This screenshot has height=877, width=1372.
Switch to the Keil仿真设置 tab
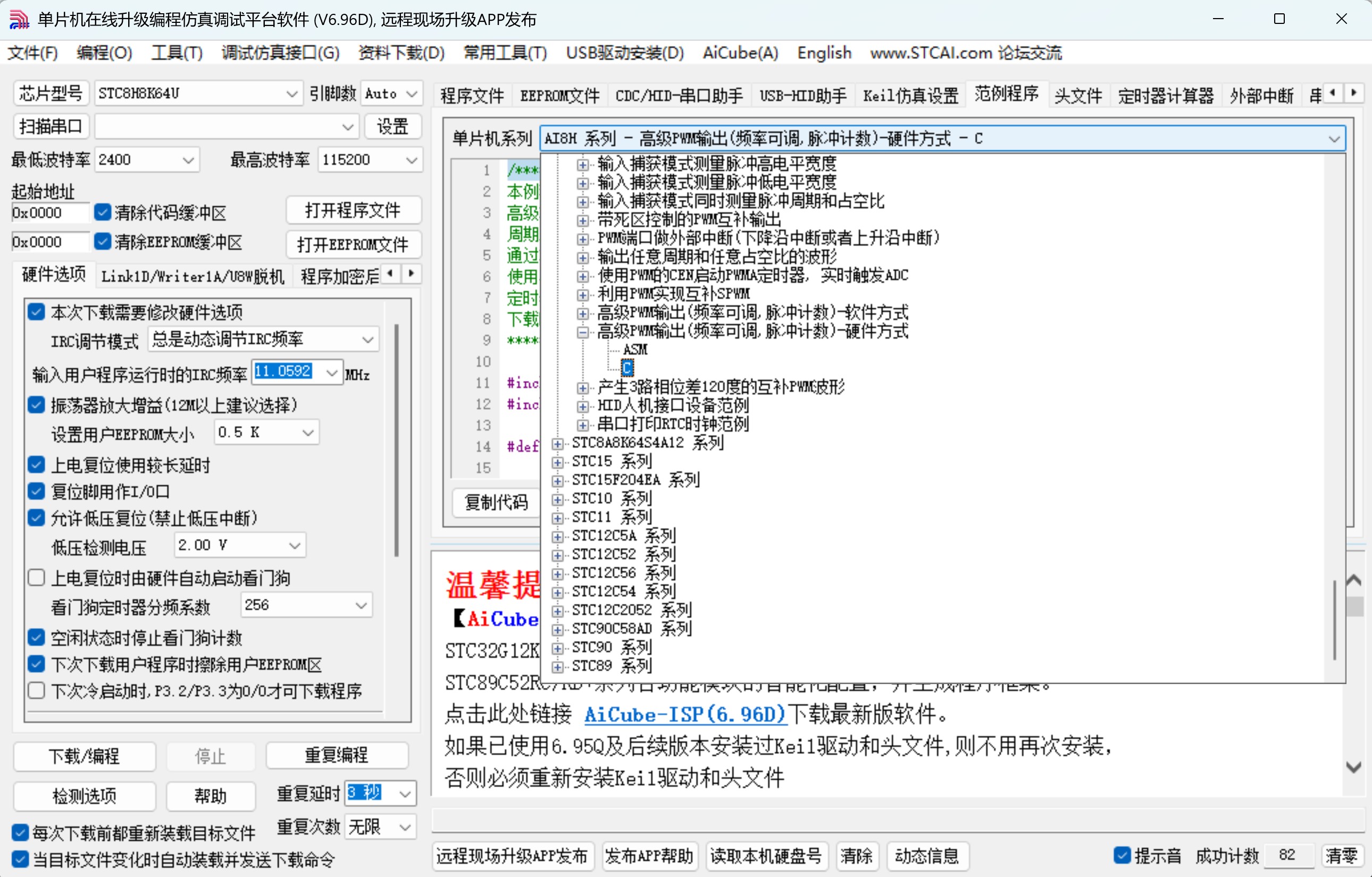(910, 95)
